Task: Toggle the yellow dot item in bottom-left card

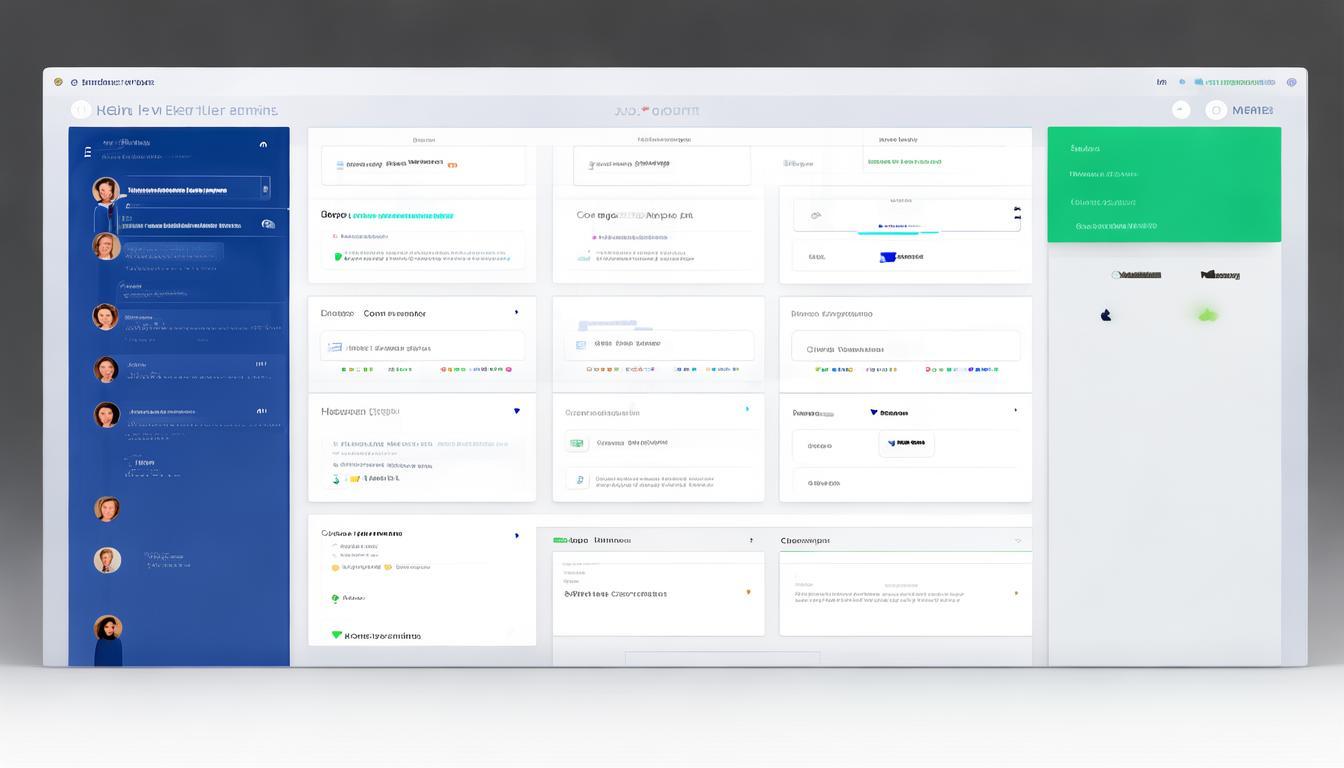Action: [x=335, y=567]
